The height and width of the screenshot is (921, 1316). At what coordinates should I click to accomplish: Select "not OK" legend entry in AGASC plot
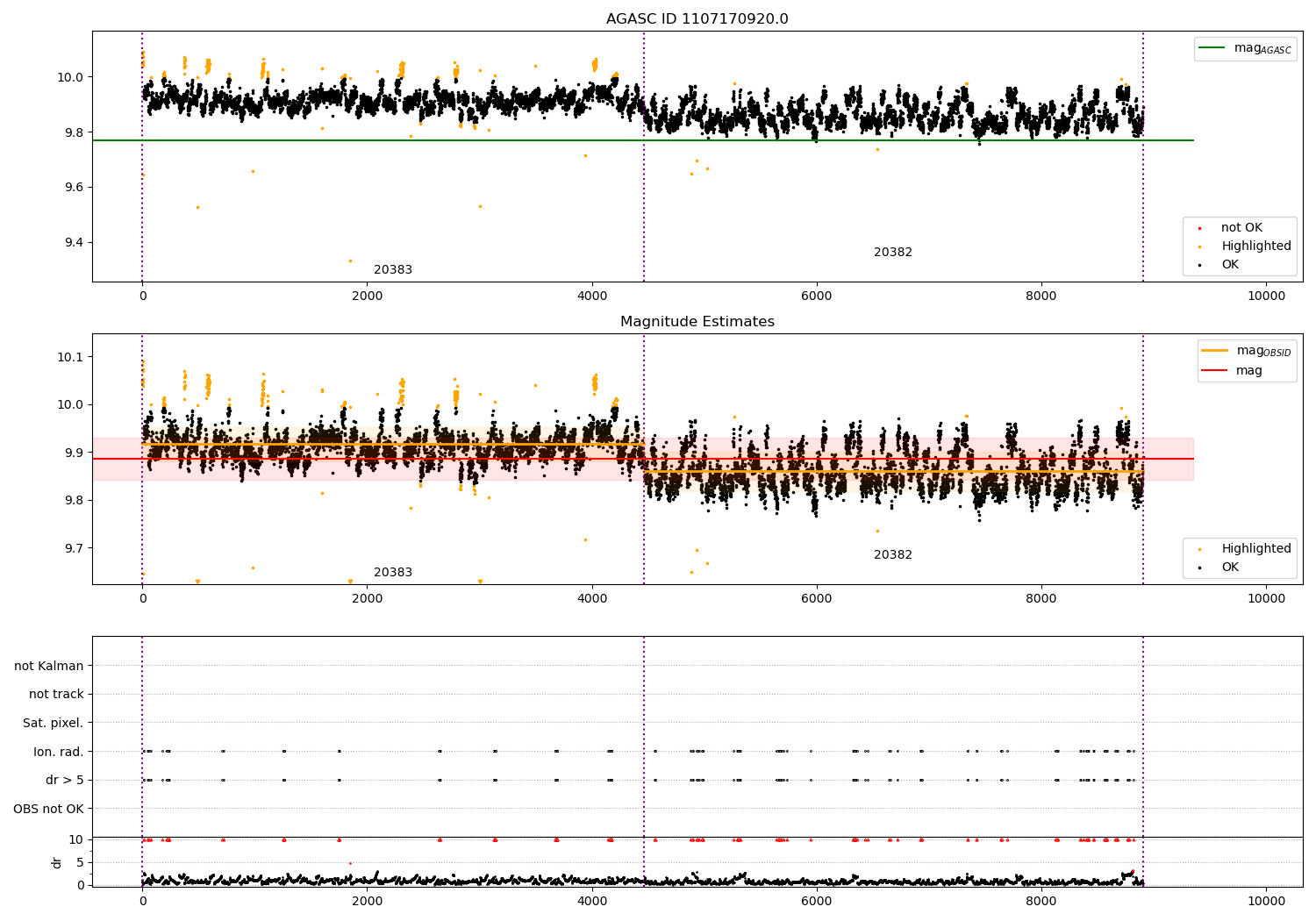1241,228
